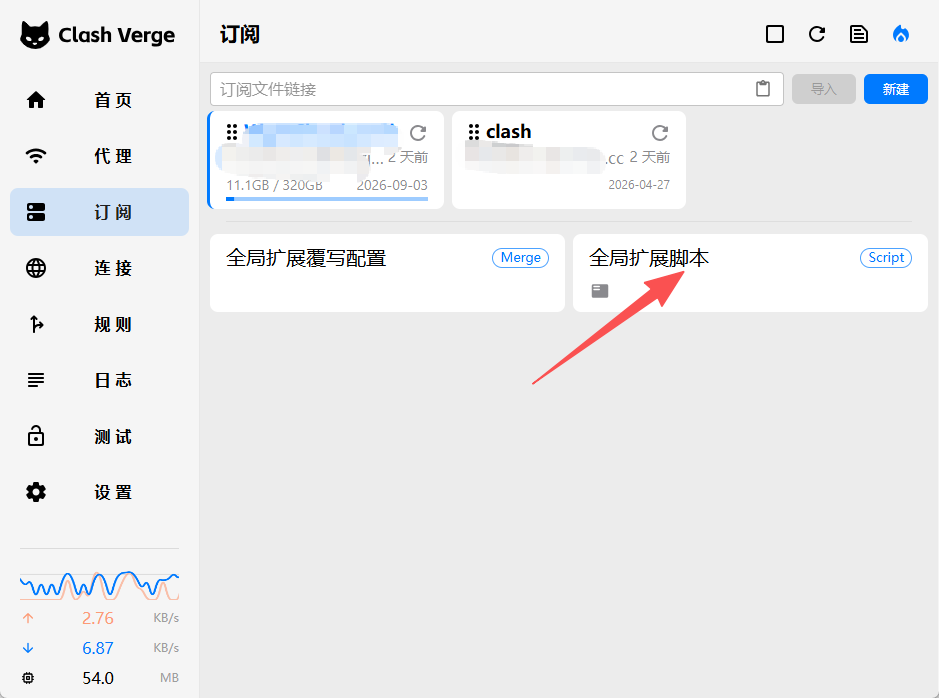
Task: Click the 54.0 memory usage value
Action: (98, 678)
